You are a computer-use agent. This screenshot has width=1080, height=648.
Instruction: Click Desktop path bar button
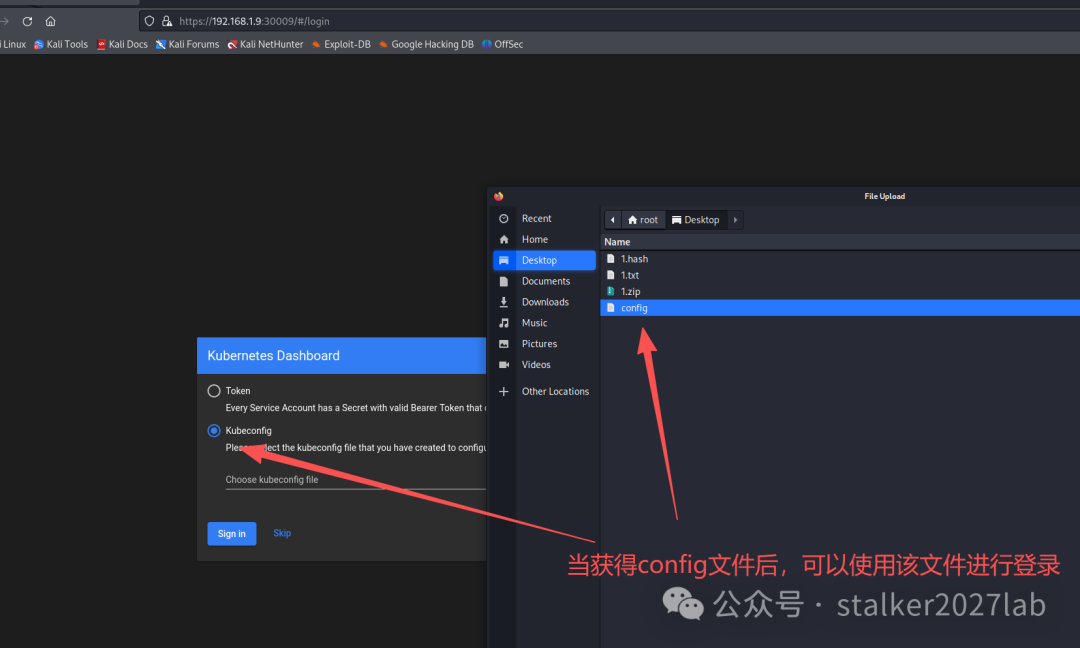point(696,220)
